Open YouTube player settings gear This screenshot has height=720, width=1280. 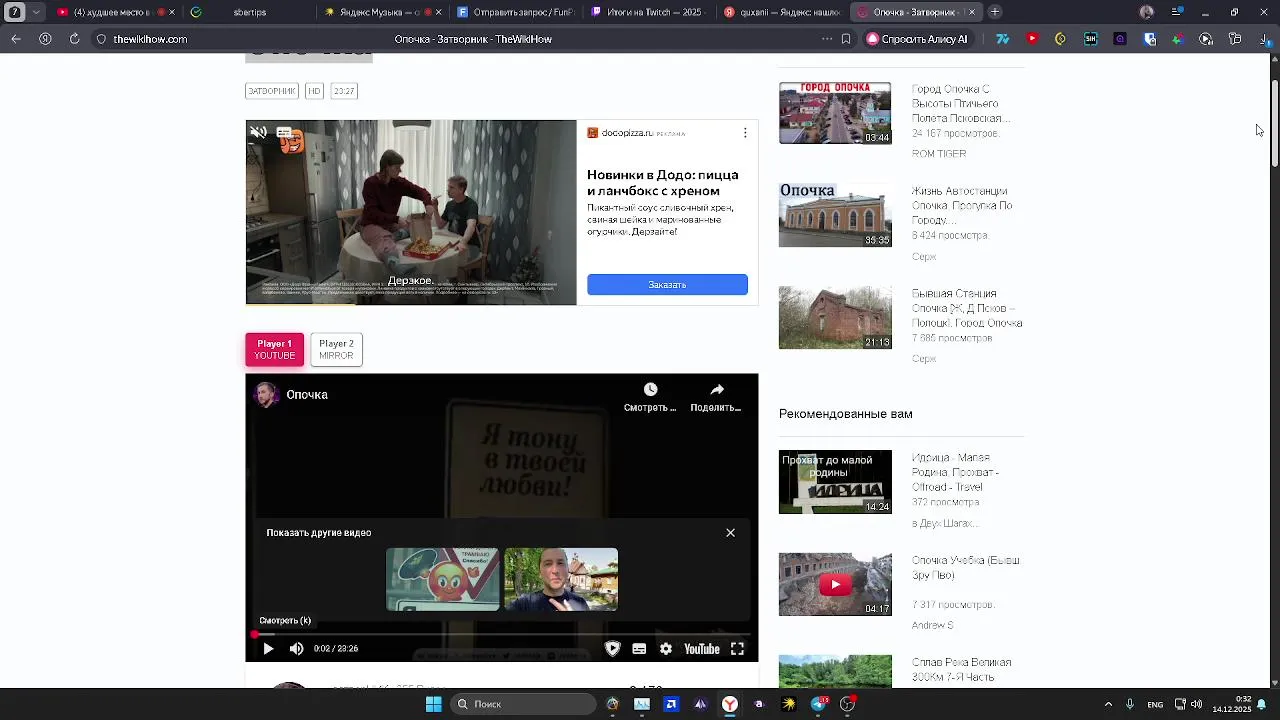666,649
